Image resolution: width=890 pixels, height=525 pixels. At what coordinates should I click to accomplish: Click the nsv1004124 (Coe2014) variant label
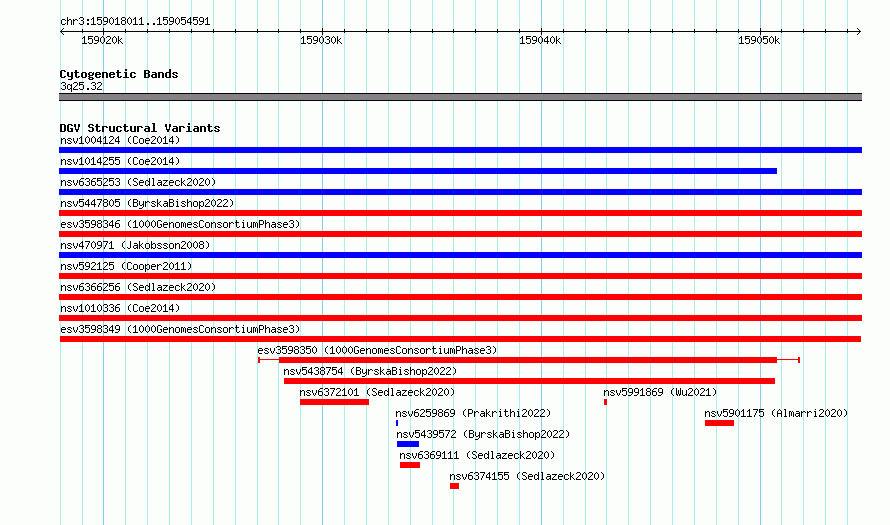click(120, 140)
